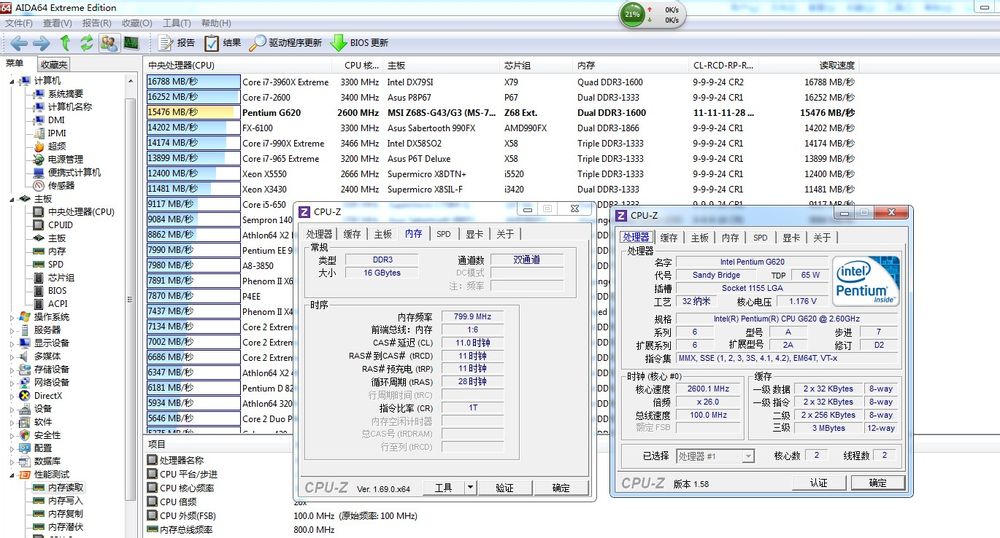Image resolution: width=1000 pixels, height=538 pixels.
Task: Click 确定 button in CPU-Z 1.69
Action: tap(561, 488)
